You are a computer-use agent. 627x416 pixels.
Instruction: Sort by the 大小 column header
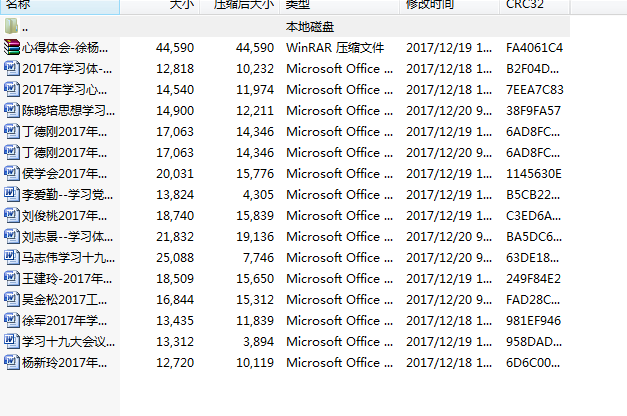point(179,6)
